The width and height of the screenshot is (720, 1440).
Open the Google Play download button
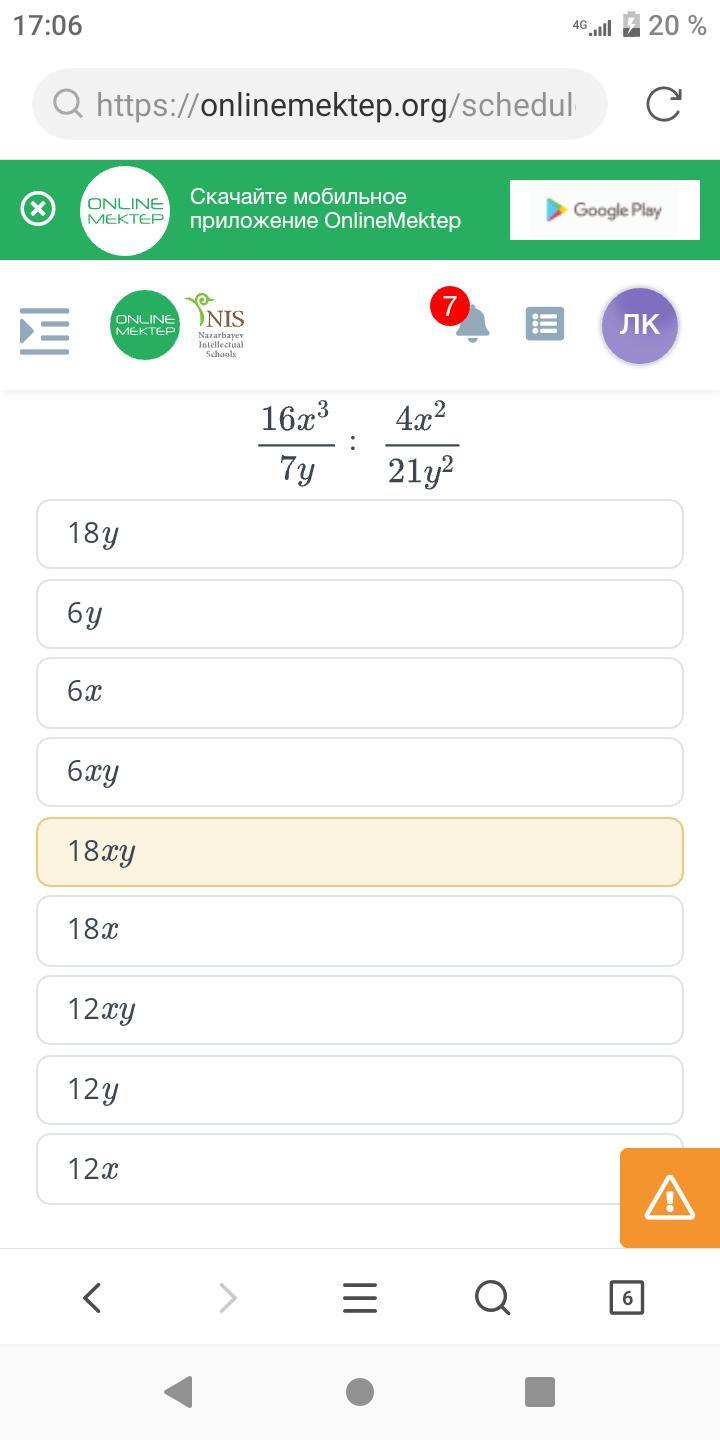pyautogui.click(x=604, y=210)
